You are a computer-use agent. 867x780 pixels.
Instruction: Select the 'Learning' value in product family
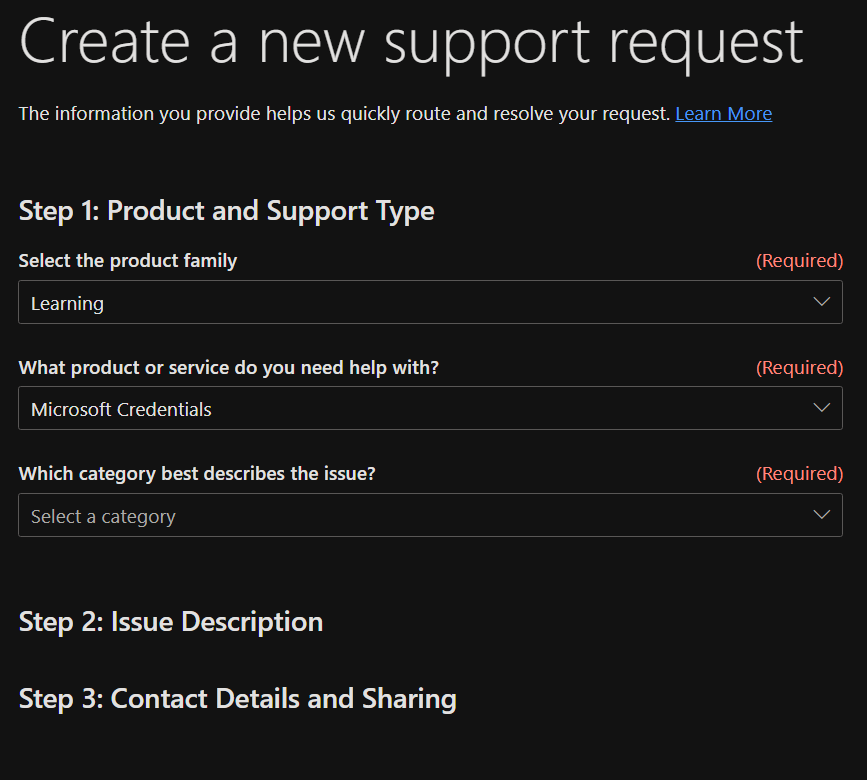coord(67,302)
